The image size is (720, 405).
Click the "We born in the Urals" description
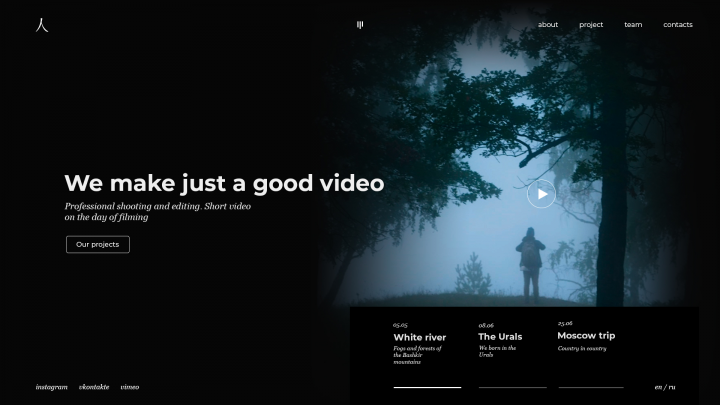tap(497, 351)
